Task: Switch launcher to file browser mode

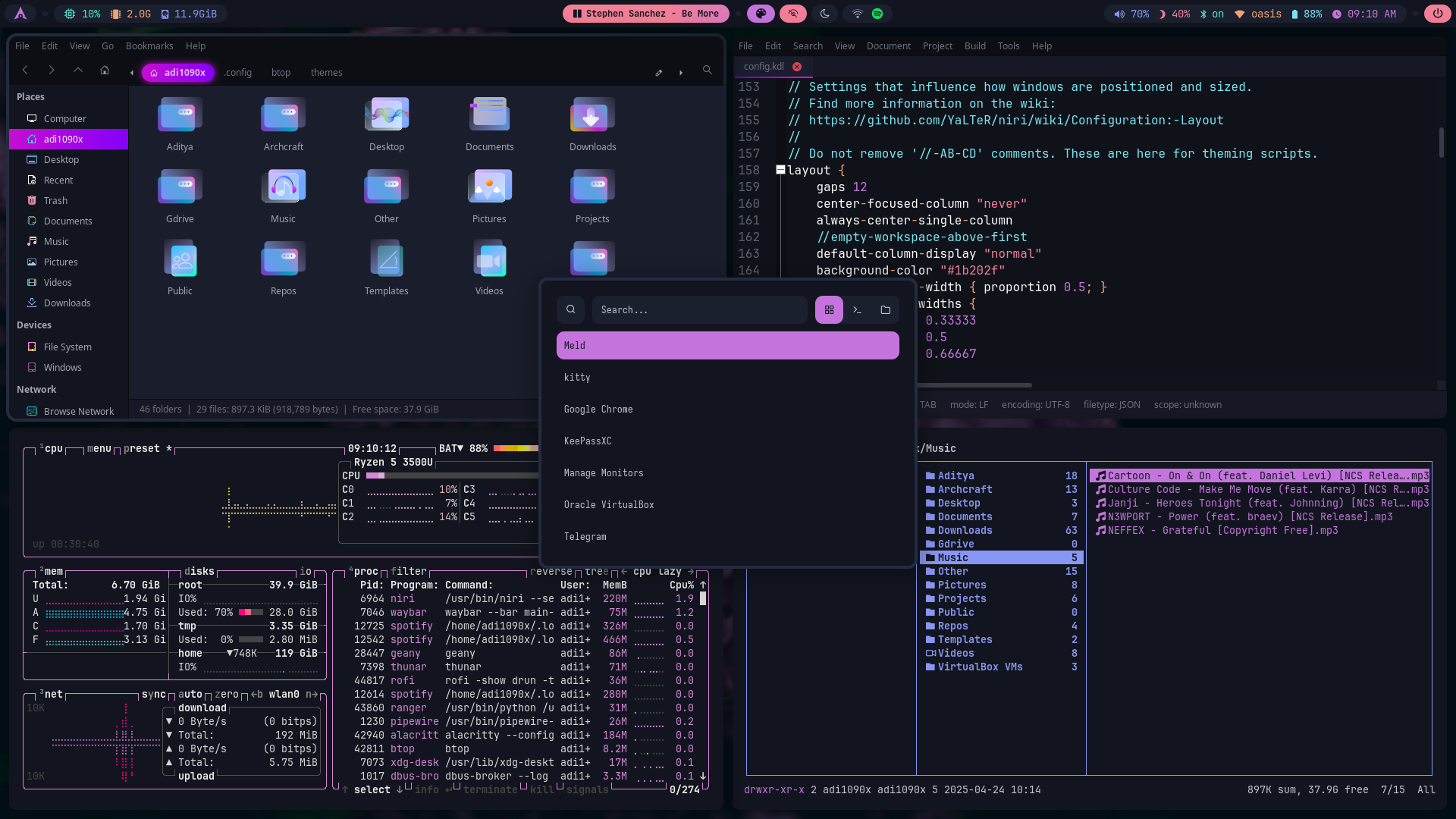Action: coord(885,310)
